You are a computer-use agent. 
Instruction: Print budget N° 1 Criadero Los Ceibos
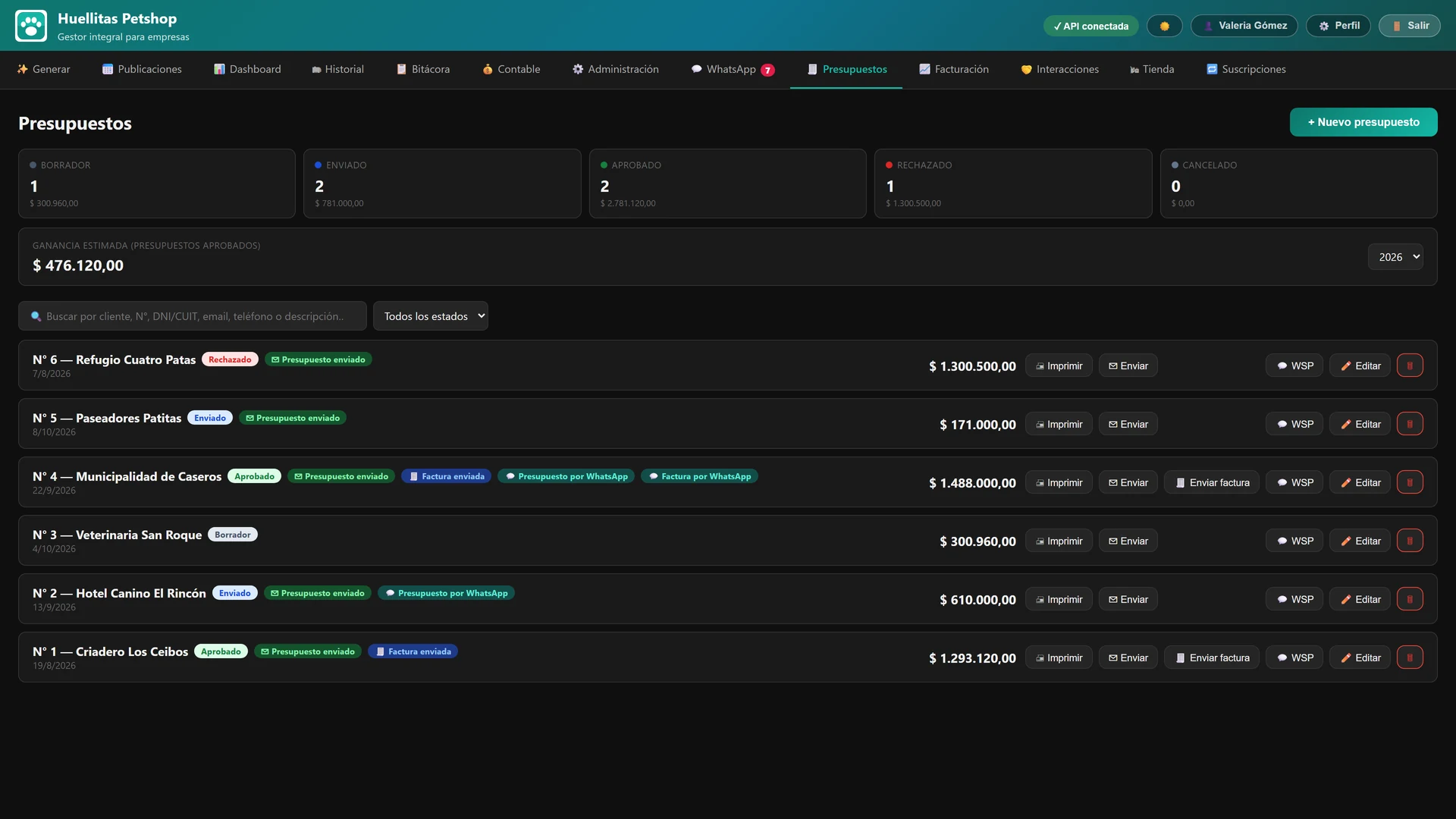pos(1058,657)
